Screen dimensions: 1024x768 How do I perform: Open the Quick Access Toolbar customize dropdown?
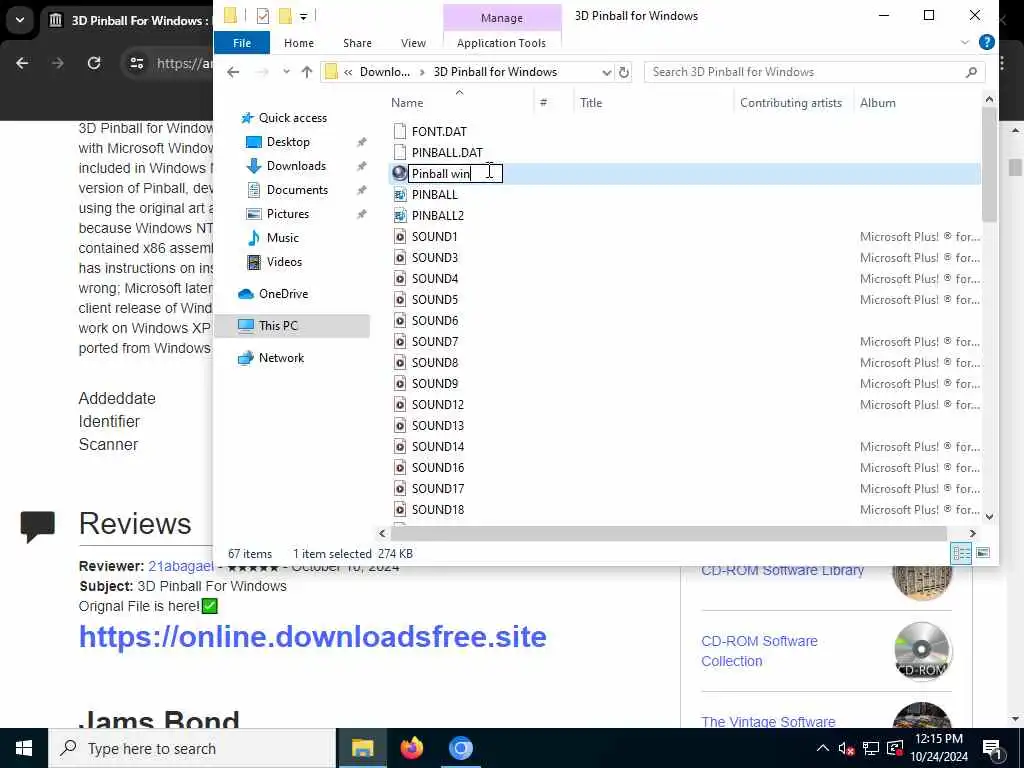[x=304, y=16]
